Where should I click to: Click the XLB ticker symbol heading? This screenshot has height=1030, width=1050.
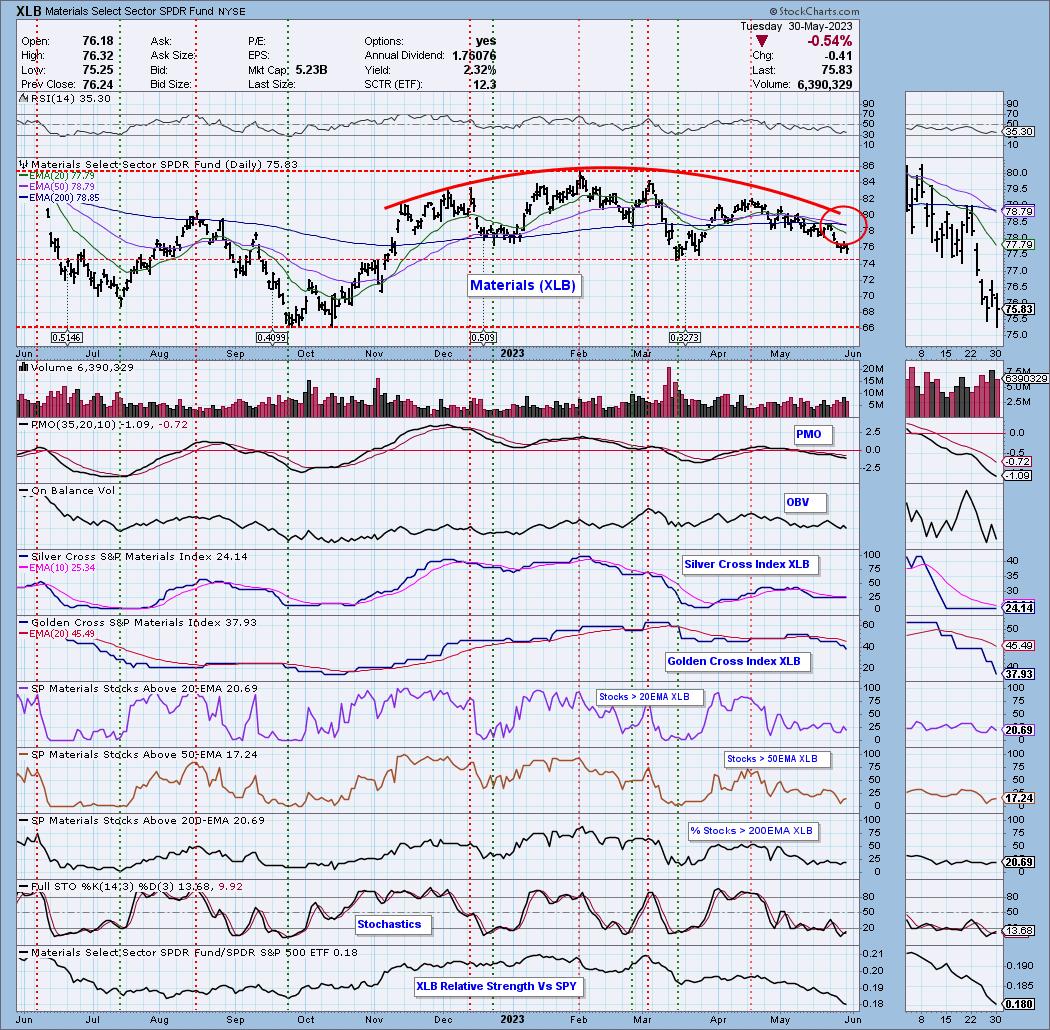30,11
